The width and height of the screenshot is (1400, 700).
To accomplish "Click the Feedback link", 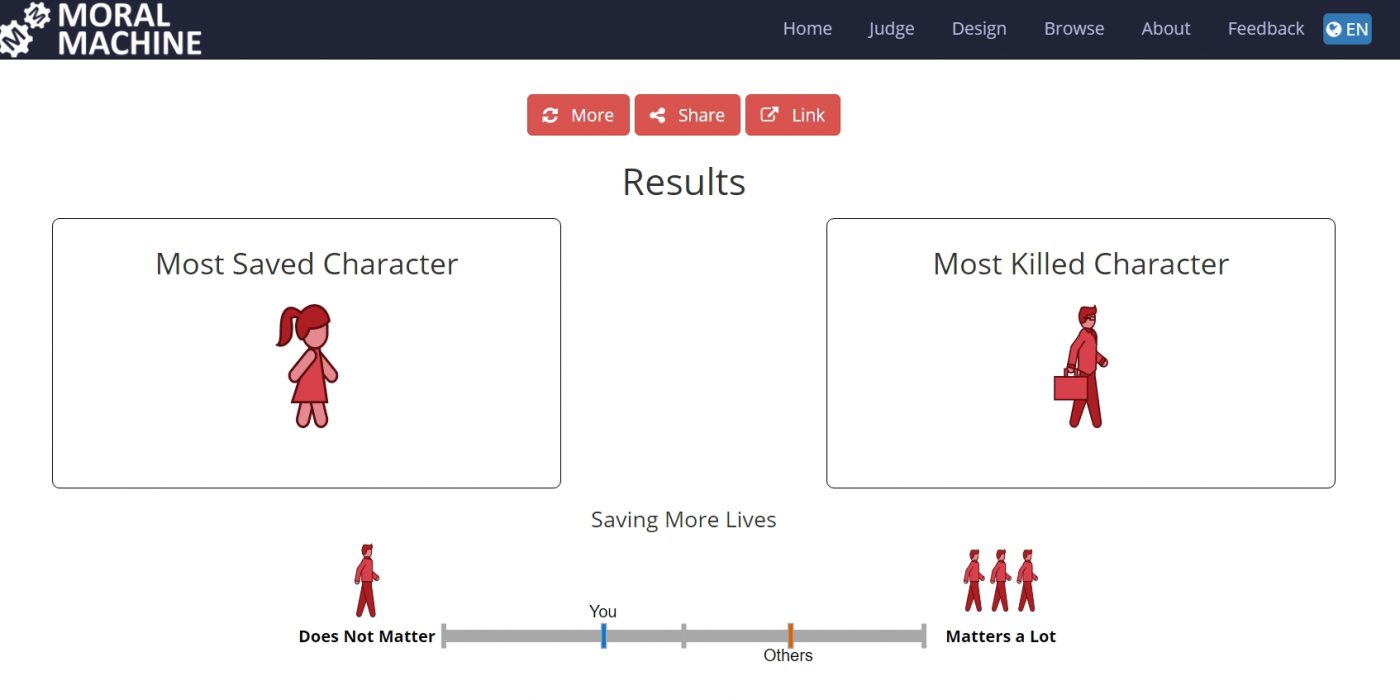I will [1266, 29].
